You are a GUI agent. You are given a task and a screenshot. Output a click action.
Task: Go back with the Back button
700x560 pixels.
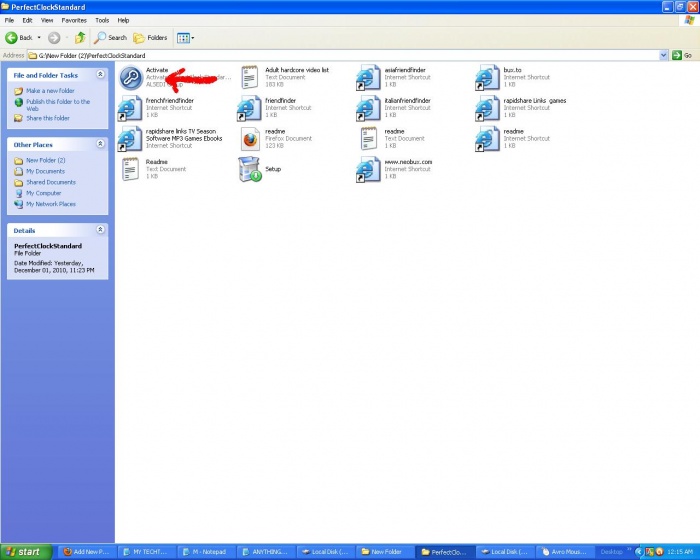tap(19, 38)
